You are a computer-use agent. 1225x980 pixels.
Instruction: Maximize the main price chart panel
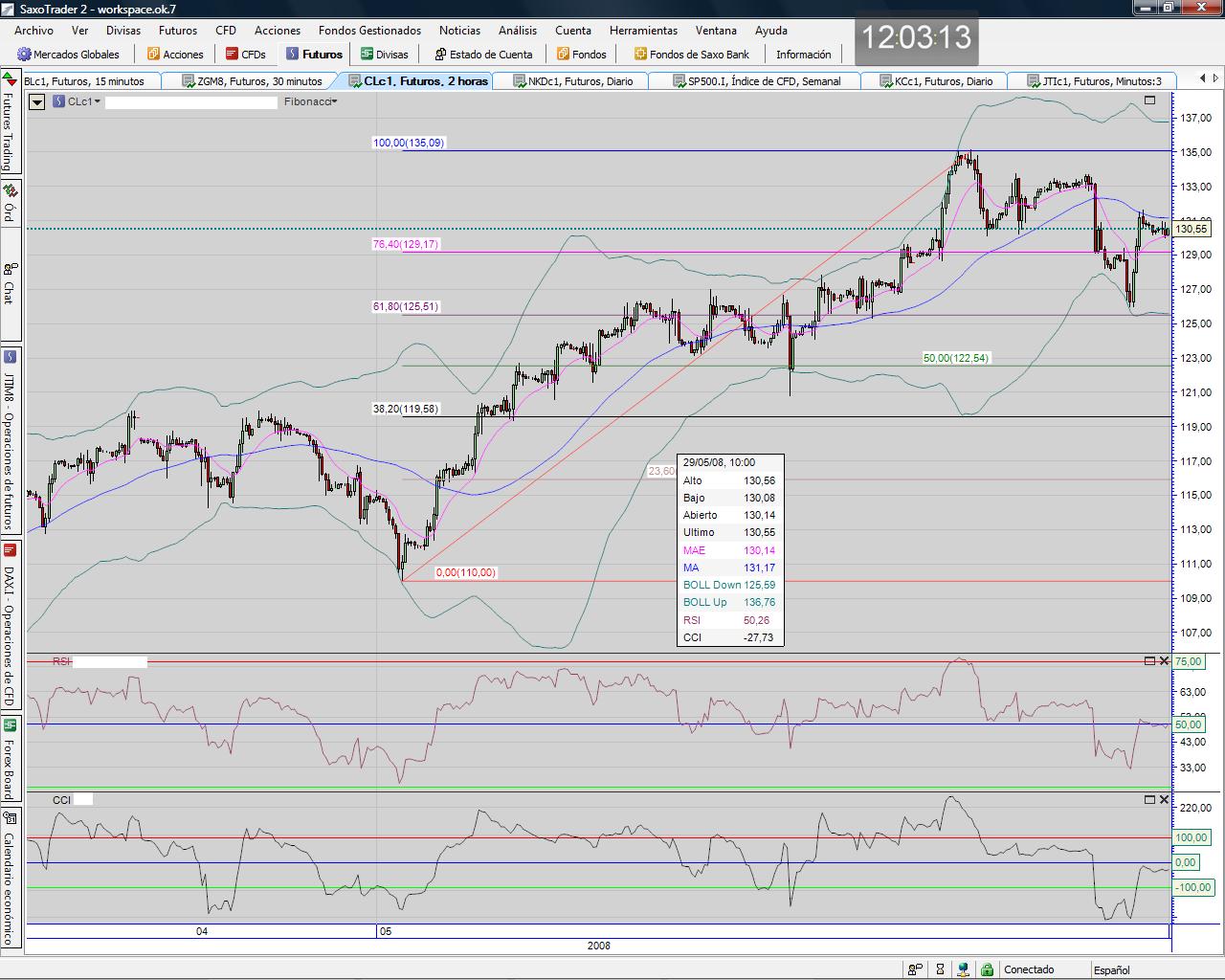point(1149,100)
